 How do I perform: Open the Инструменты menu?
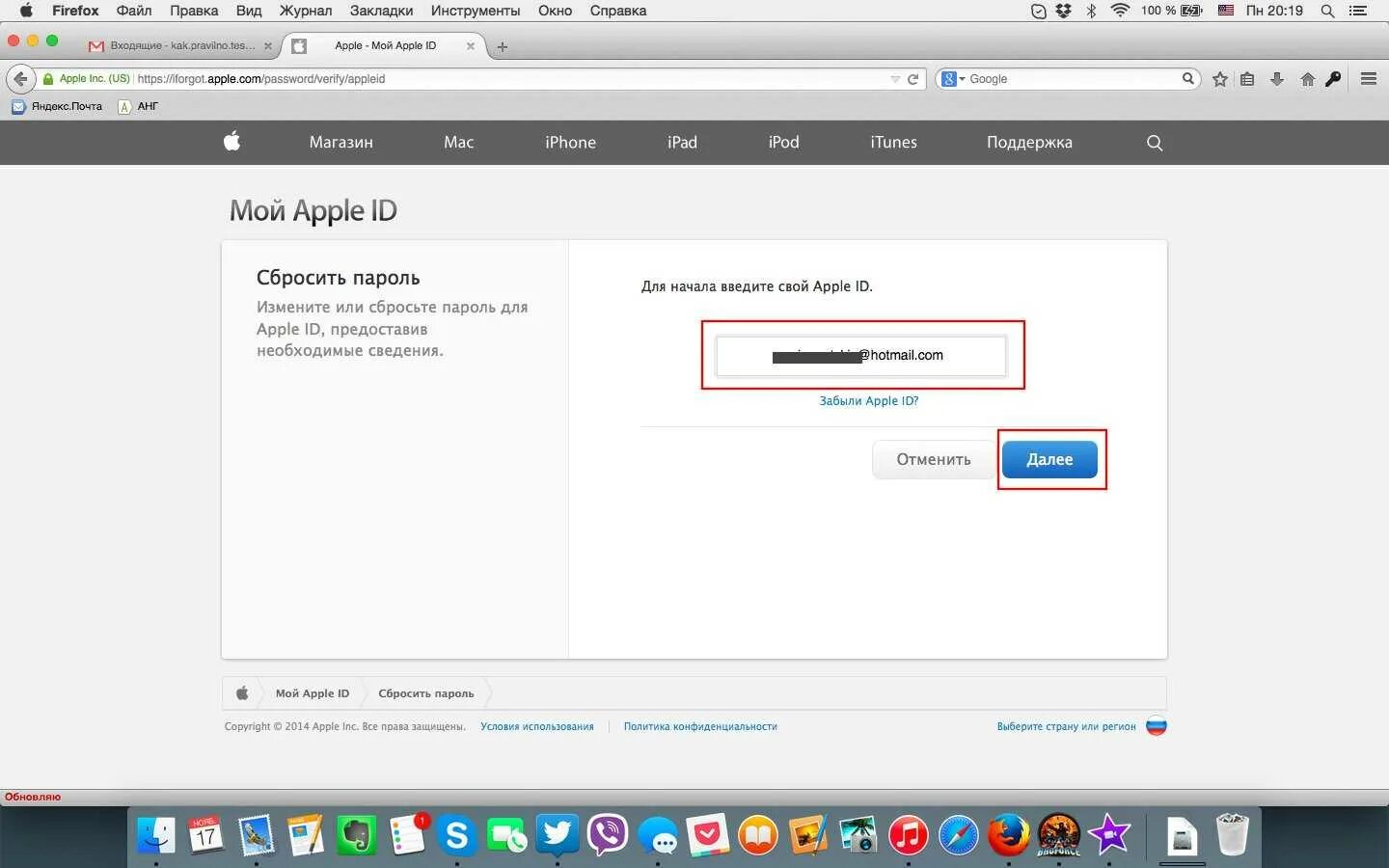coord(476,11)
